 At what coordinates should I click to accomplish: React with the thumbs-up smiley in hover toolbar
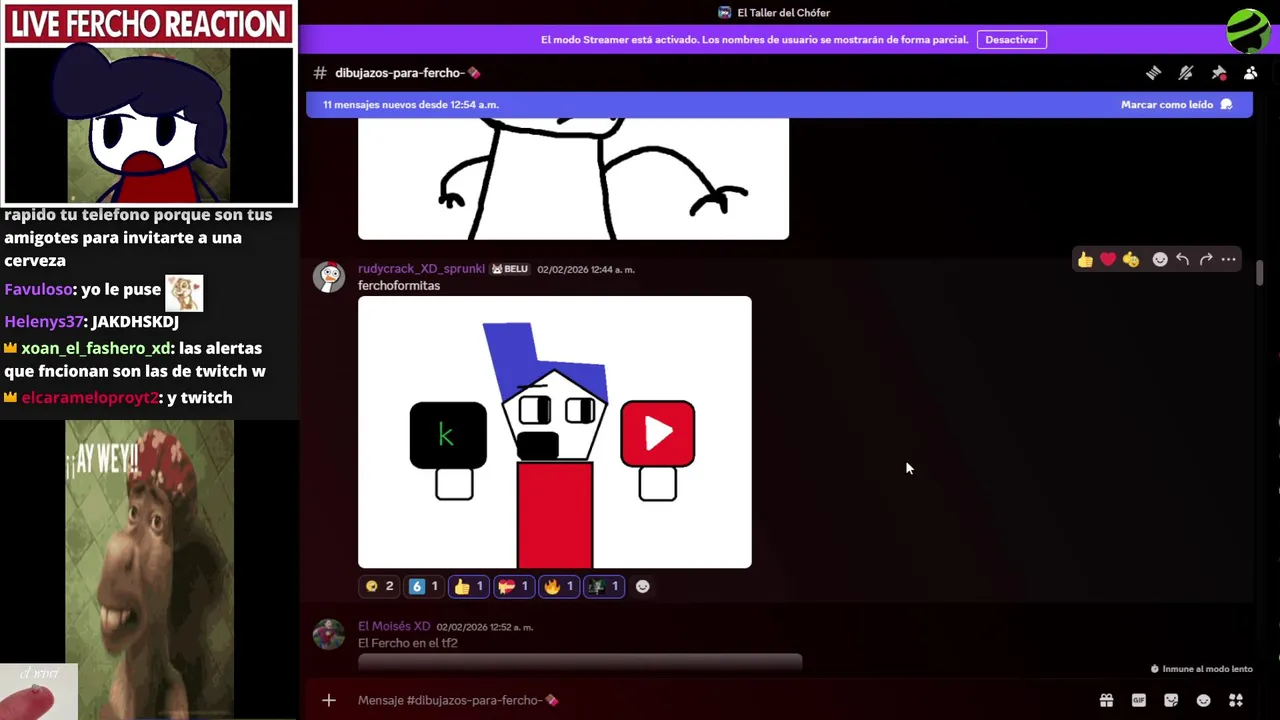(x=1131, y=260)
